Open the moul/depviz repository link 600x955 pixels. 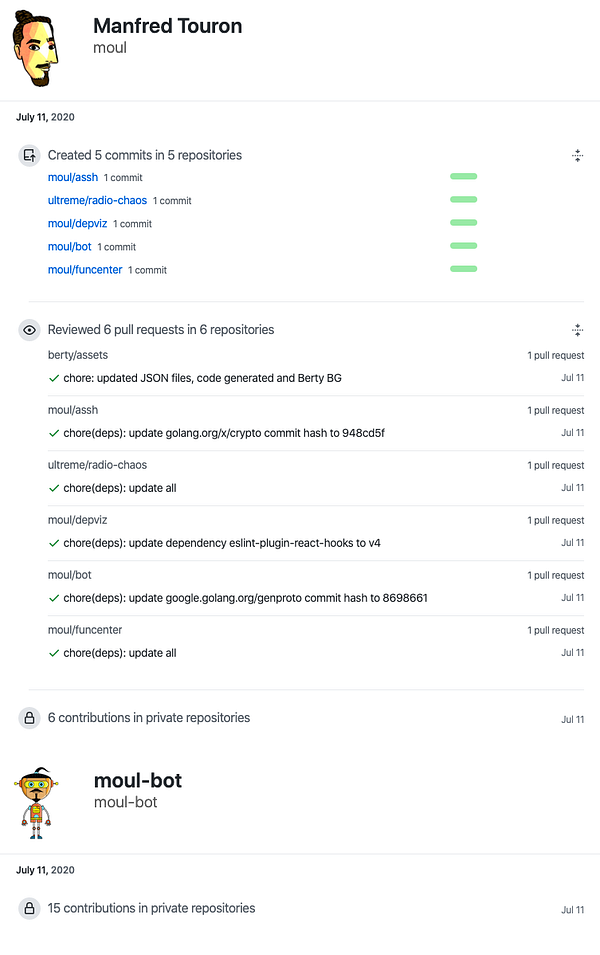tap(77, 223)
